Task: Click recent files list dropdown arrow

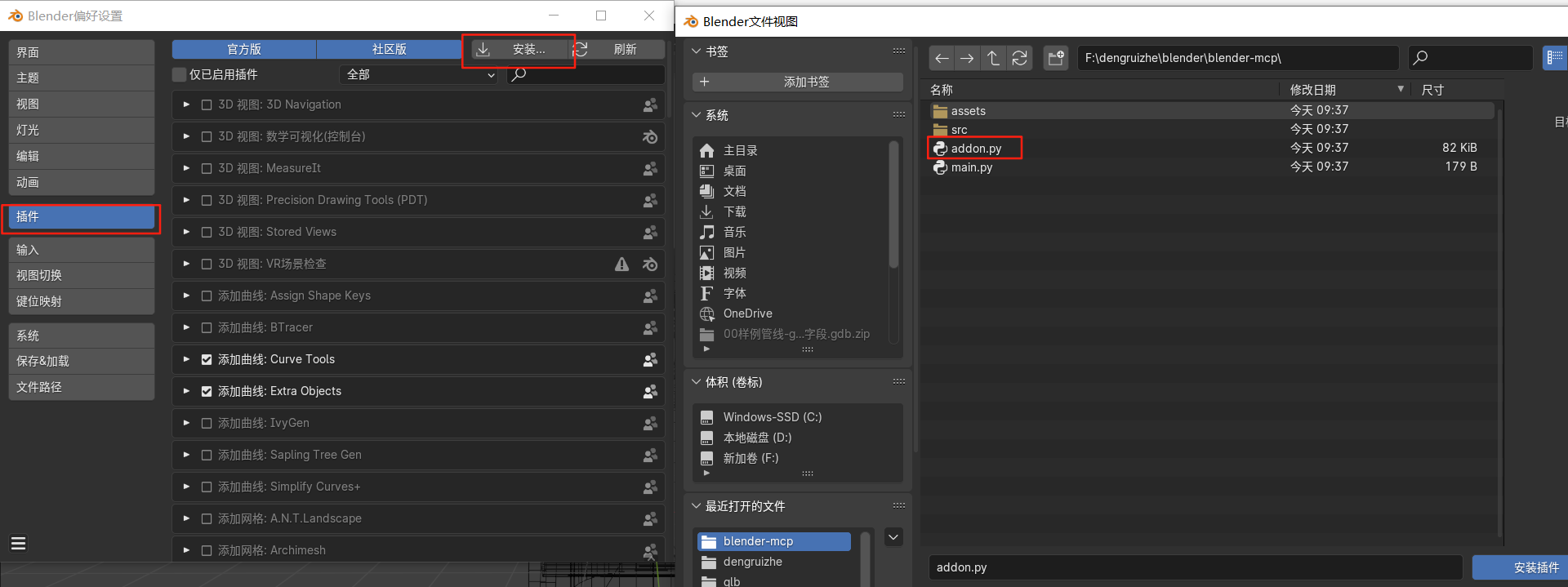Action: pyautogui.click(x=893, y=537)
